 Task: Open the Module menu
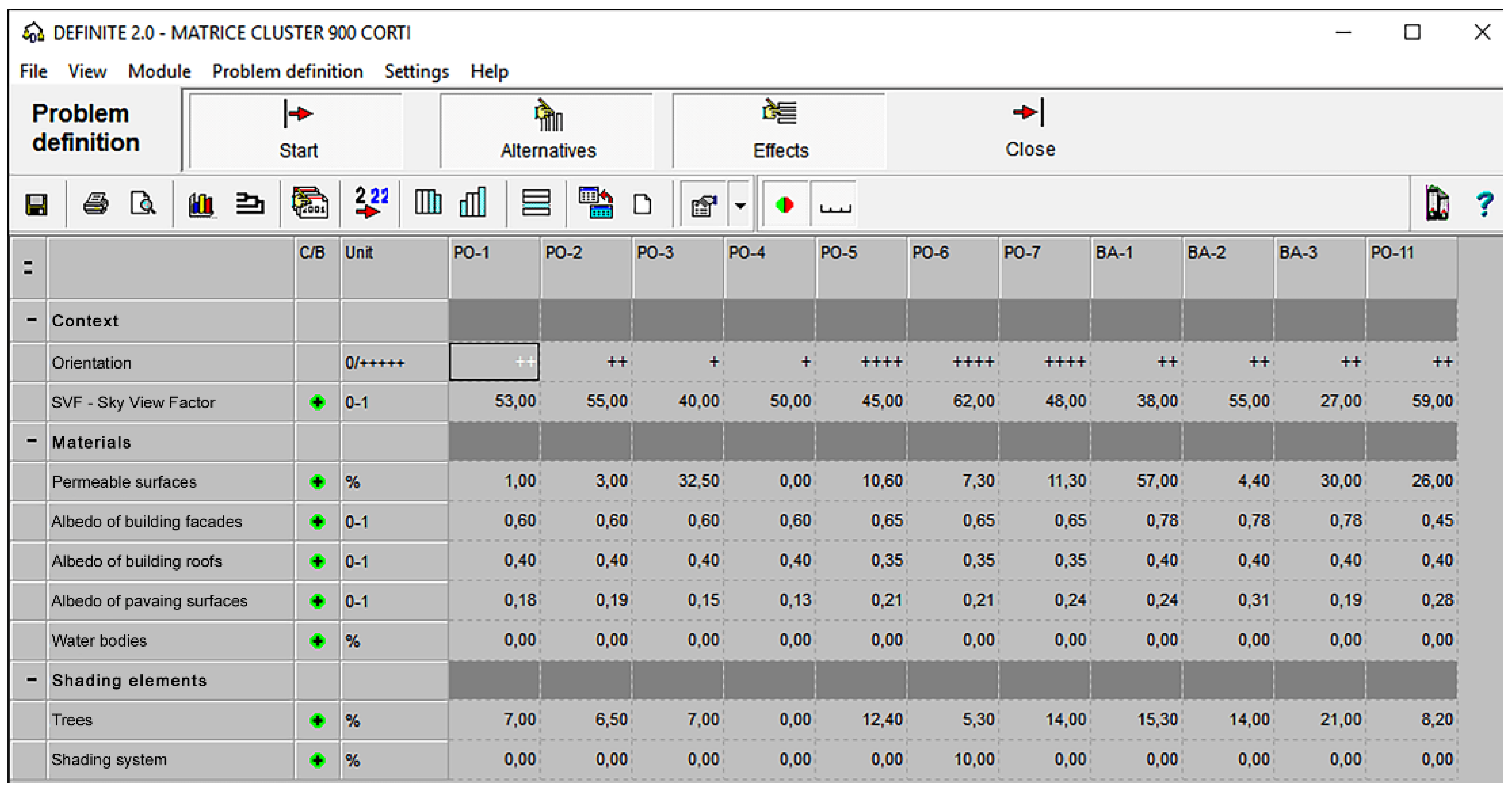coord(159,71)
